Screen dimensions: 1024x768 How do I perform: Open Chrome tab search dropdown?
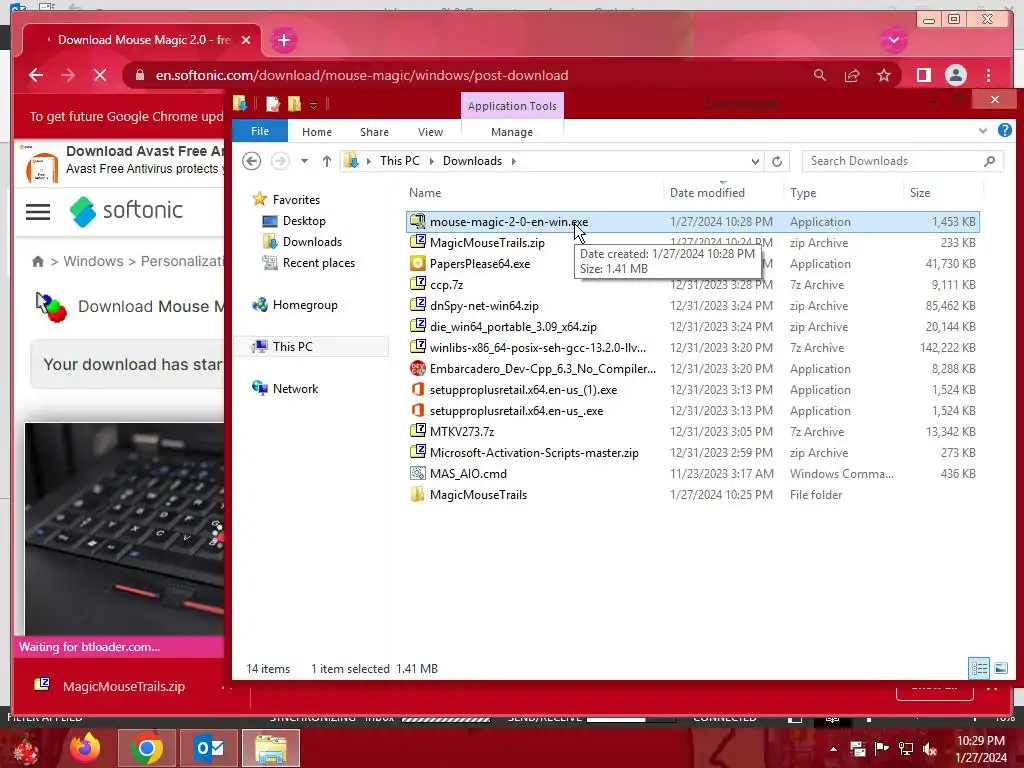click(x=893, y=40)
